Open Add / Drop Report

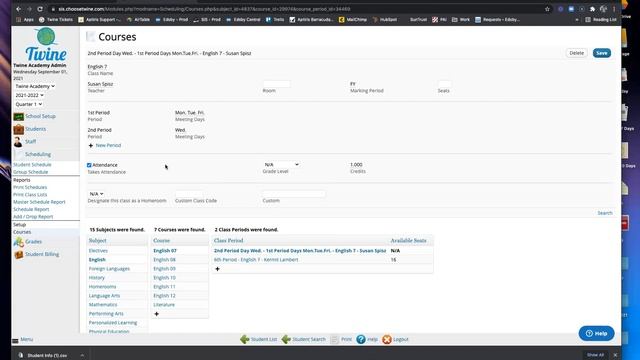33,217
